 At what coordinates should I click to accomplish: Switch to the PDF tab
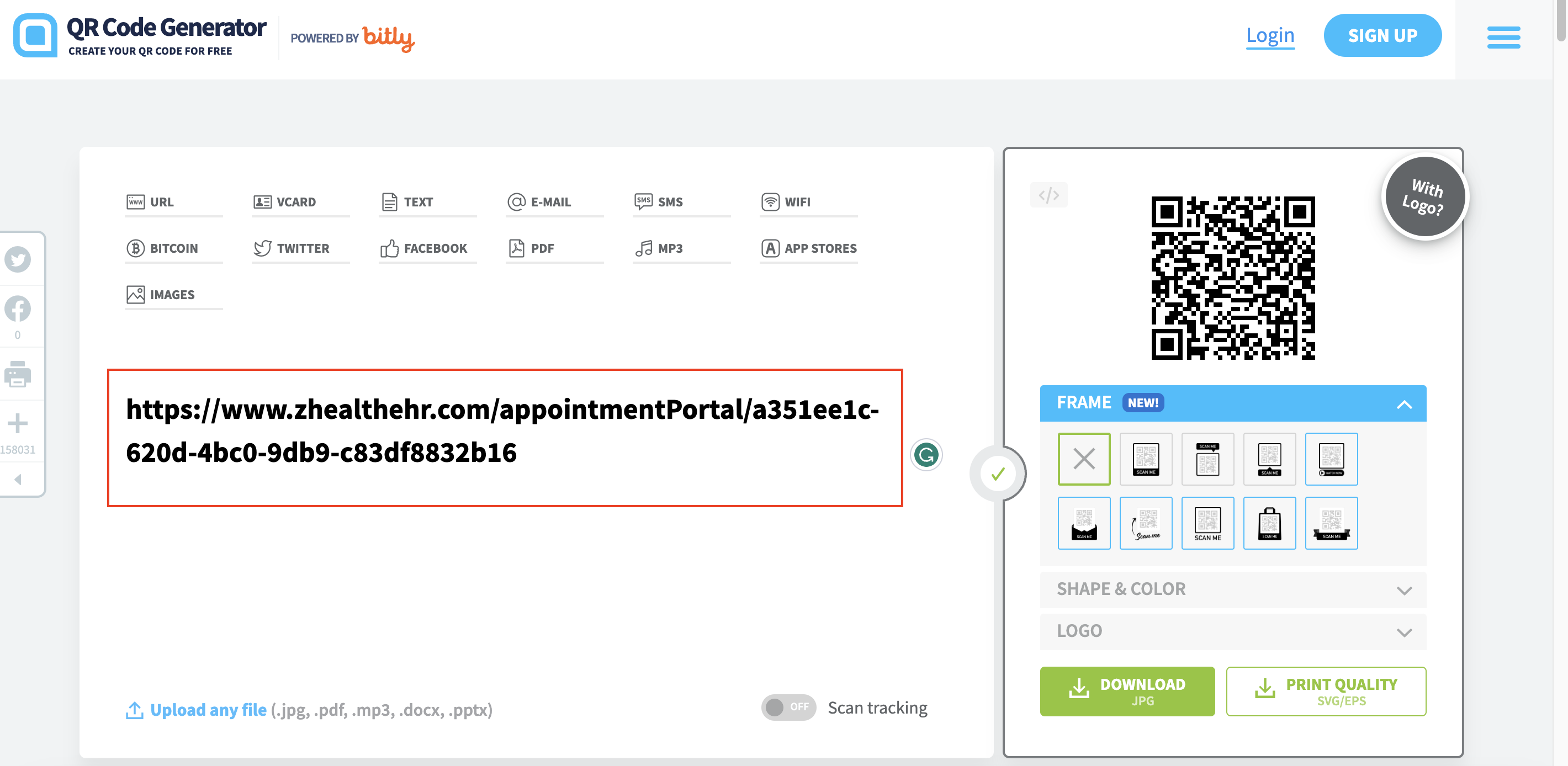point(554,248)
